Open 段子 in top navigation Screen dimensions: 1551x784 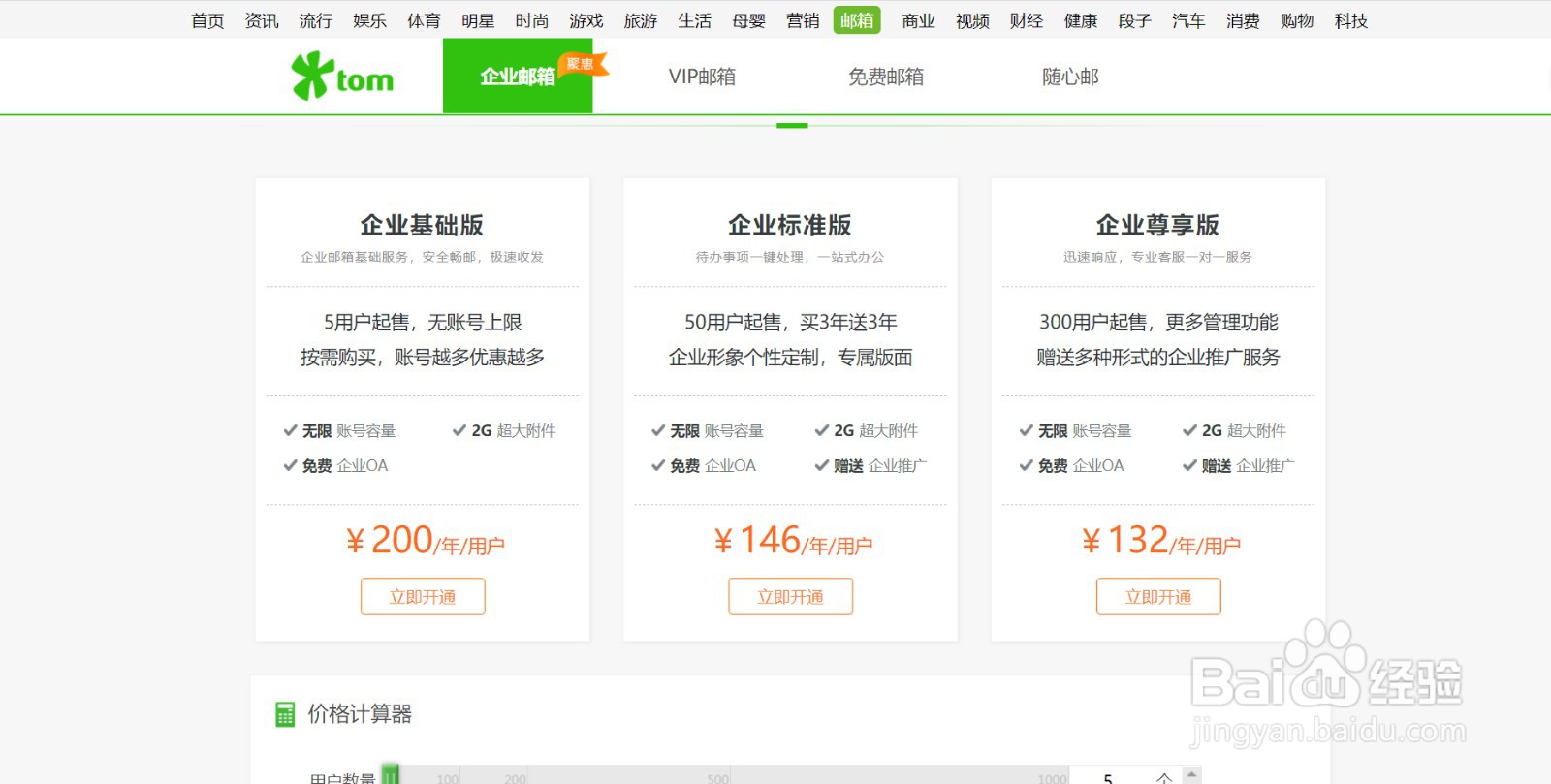point(1134,20)
